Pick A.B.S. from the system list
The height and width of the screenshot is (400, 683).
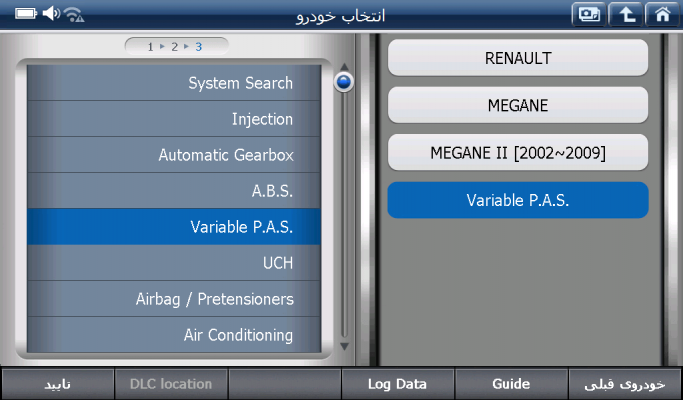point(174,192)
